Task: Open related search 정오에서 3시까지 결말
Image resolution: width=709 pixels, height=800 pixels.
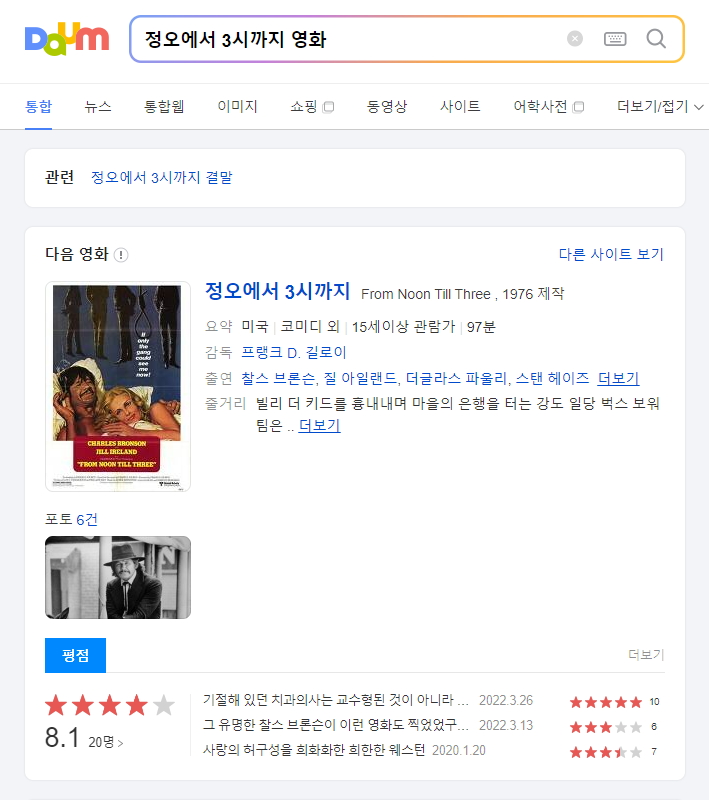Action: click(x=162, y=177)
